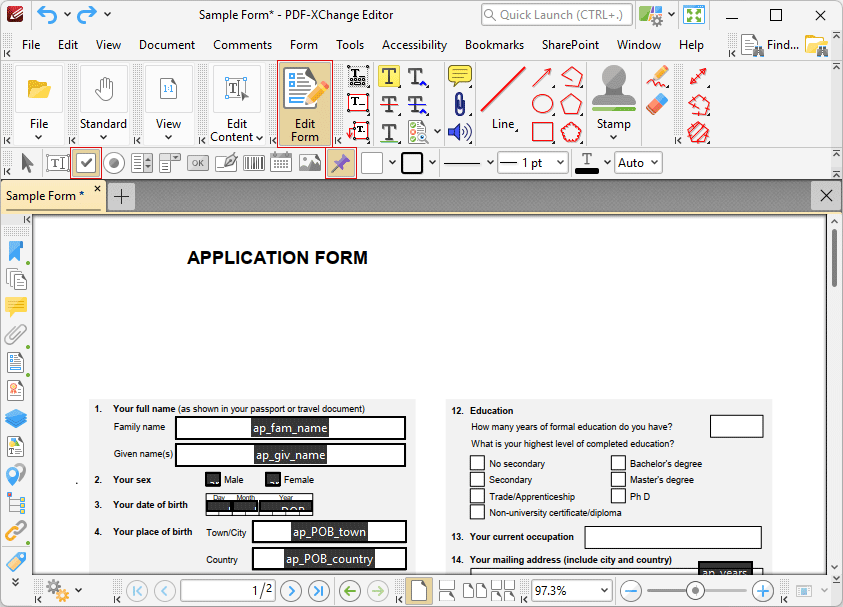Select the Sticky Note comment tool

(459, 76)
